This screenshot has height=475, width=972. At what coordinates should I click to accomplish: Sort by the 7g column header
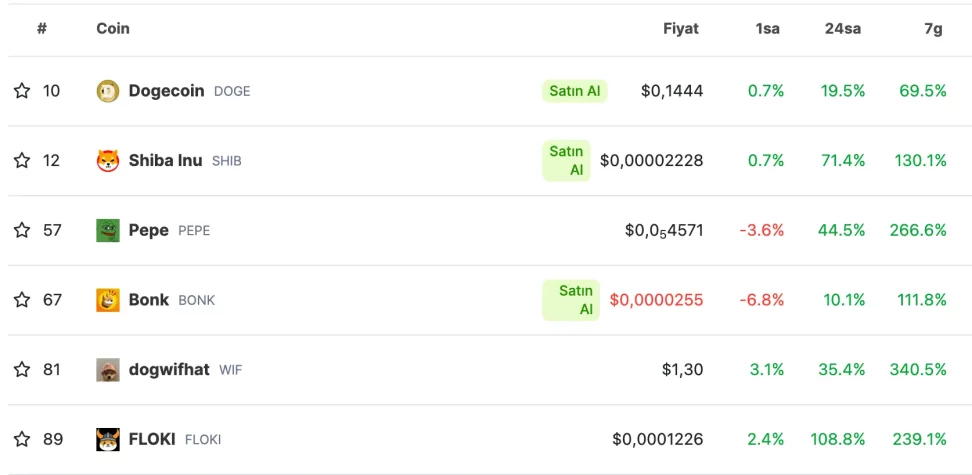point(933,29)
